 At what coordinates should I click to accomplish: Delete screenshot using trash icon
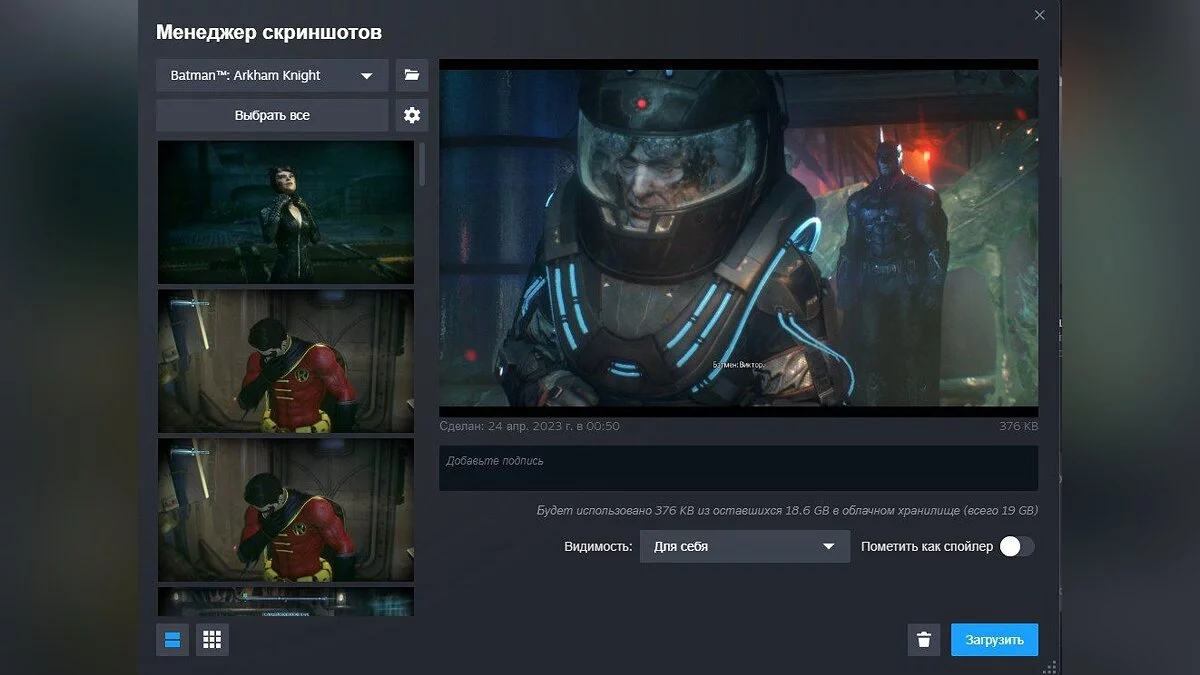[924, 640]
